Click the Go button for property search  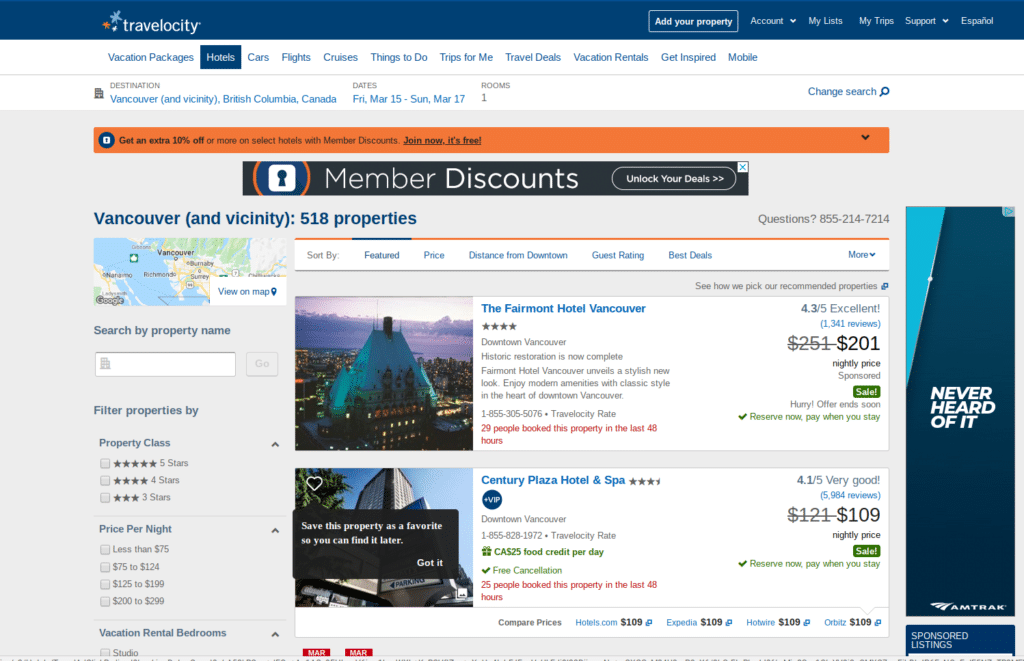[262, 364]
